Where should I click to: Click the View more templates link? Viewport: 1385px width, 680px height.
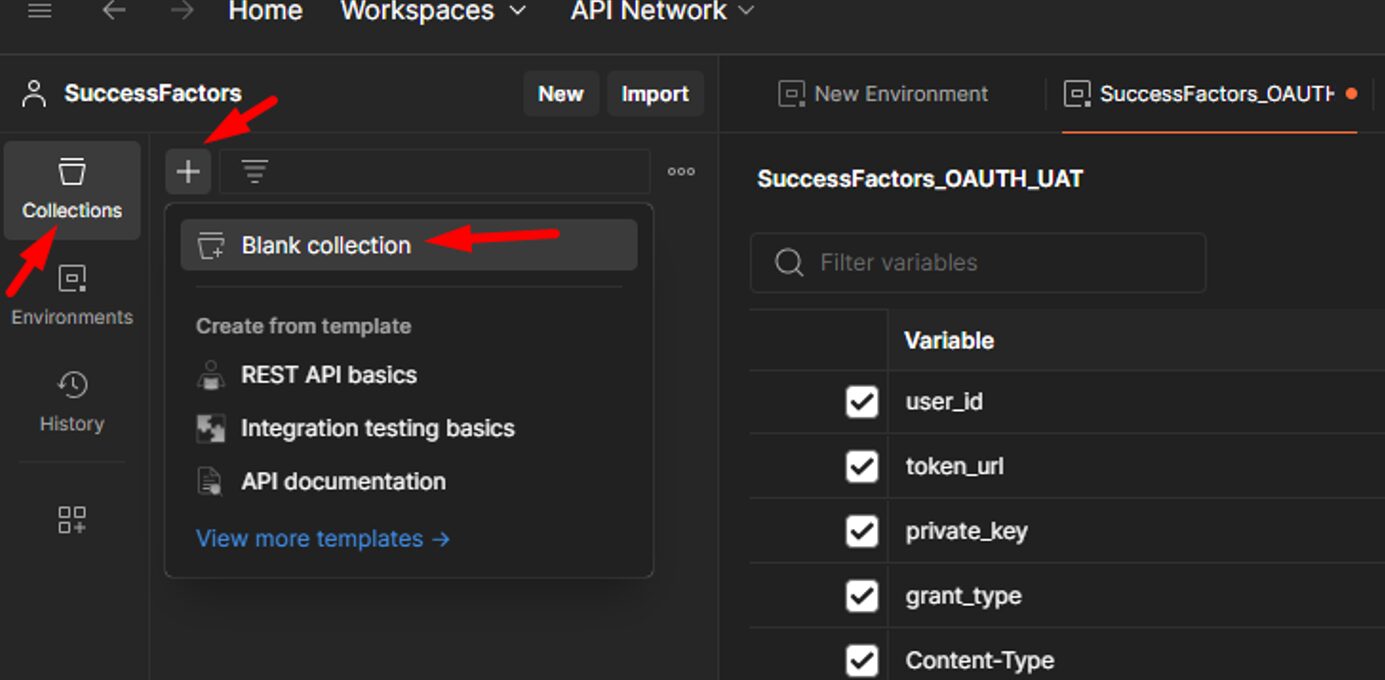(x=323, y=539)
